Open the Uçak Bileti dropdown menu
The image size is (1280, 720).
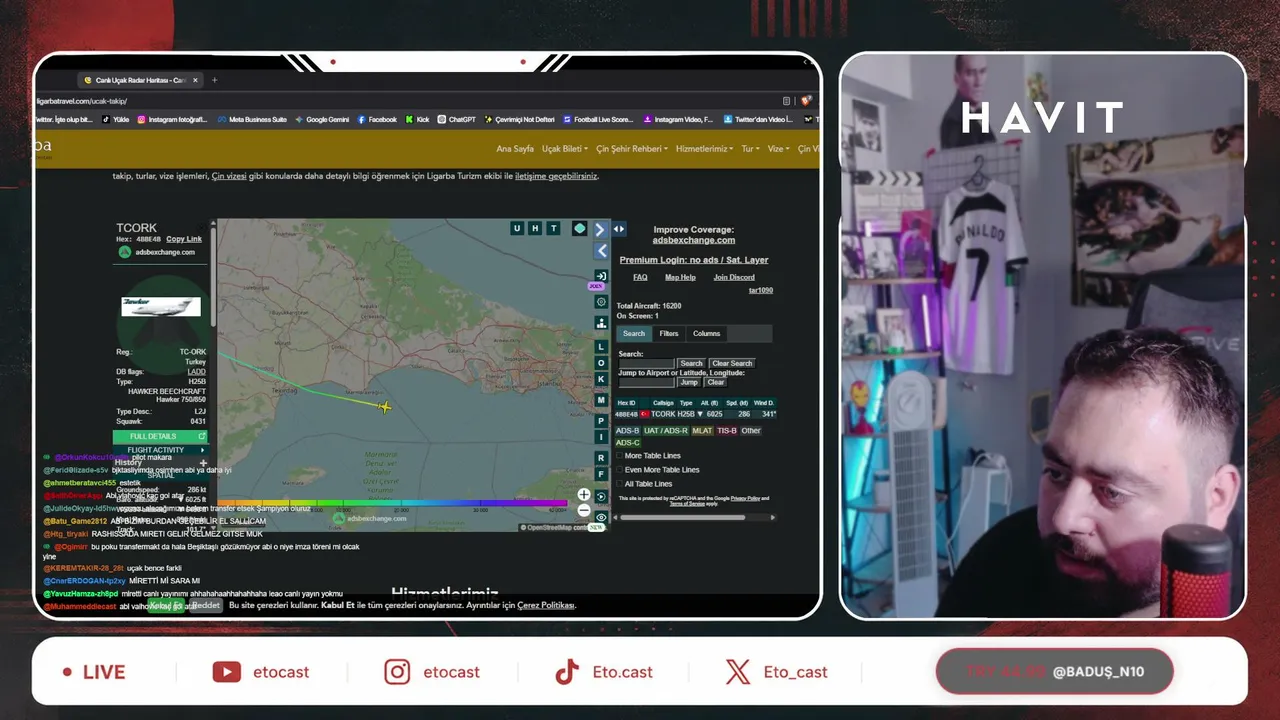pos(564,149)
